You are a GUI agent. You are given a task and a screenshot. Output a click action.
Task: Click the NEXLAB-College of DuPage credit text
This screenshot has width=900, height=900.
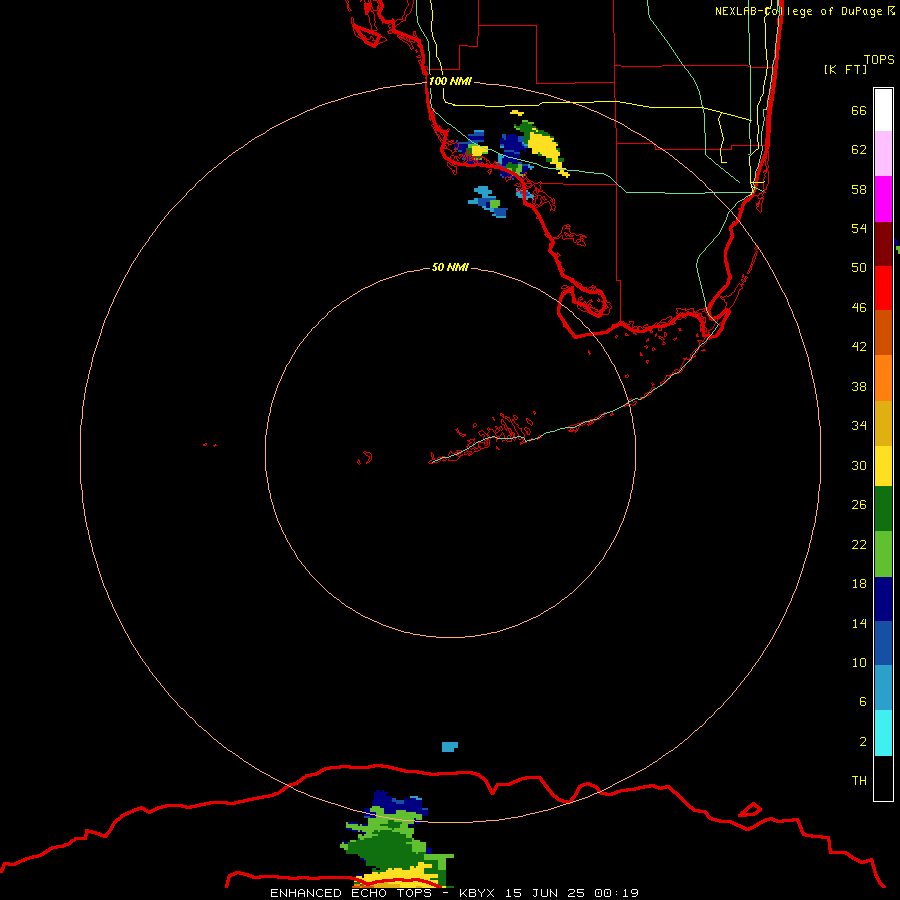[805, 11]
